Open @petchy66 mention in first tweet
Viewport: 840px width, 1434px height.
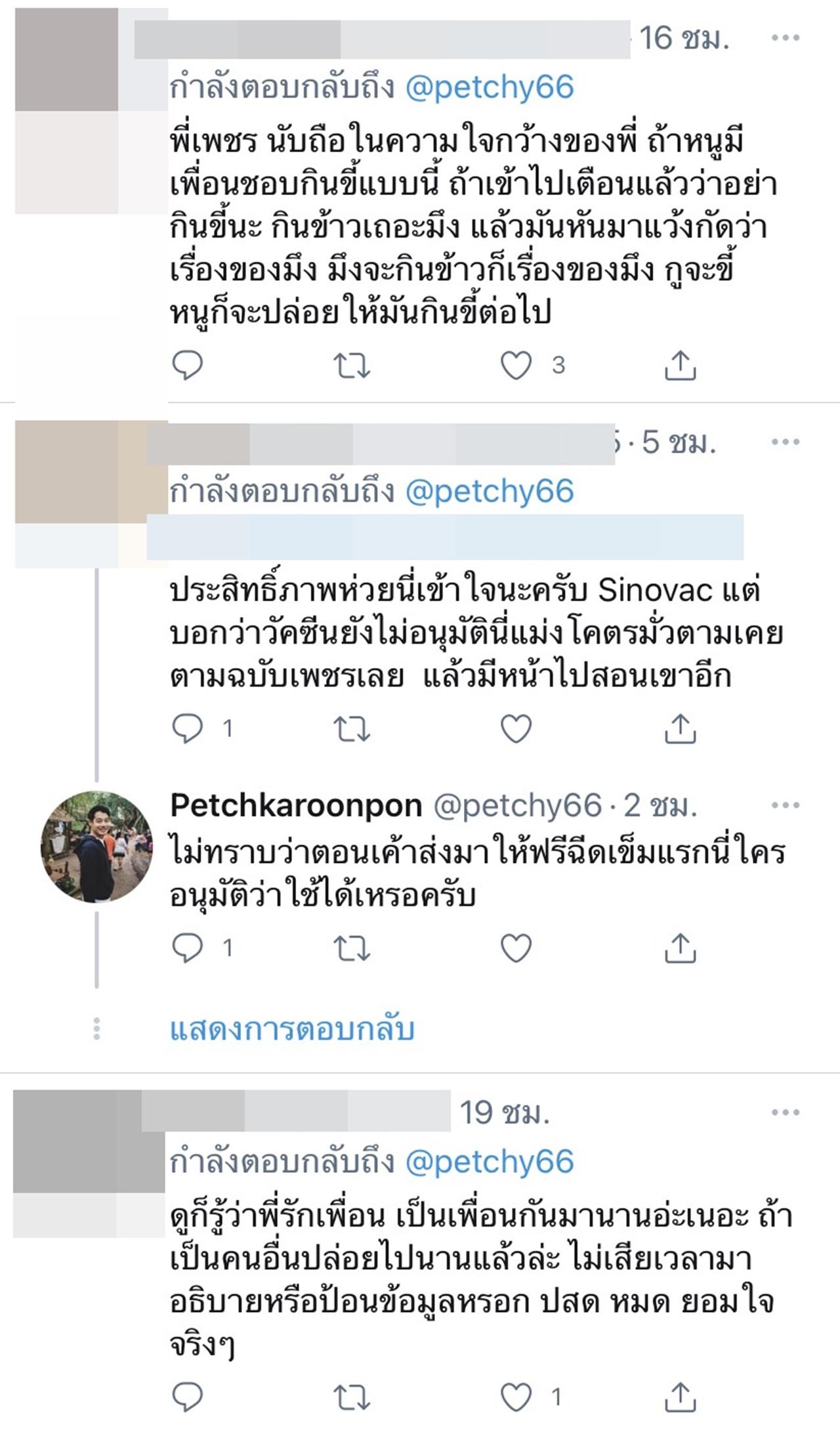point(490,87)
